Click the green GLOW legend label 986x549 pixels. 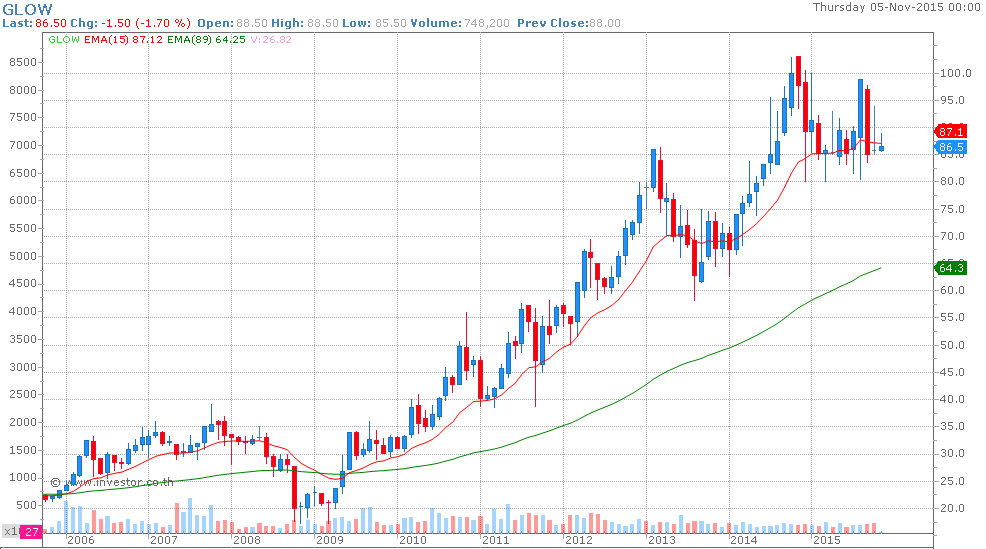click(x=64, y=39)
